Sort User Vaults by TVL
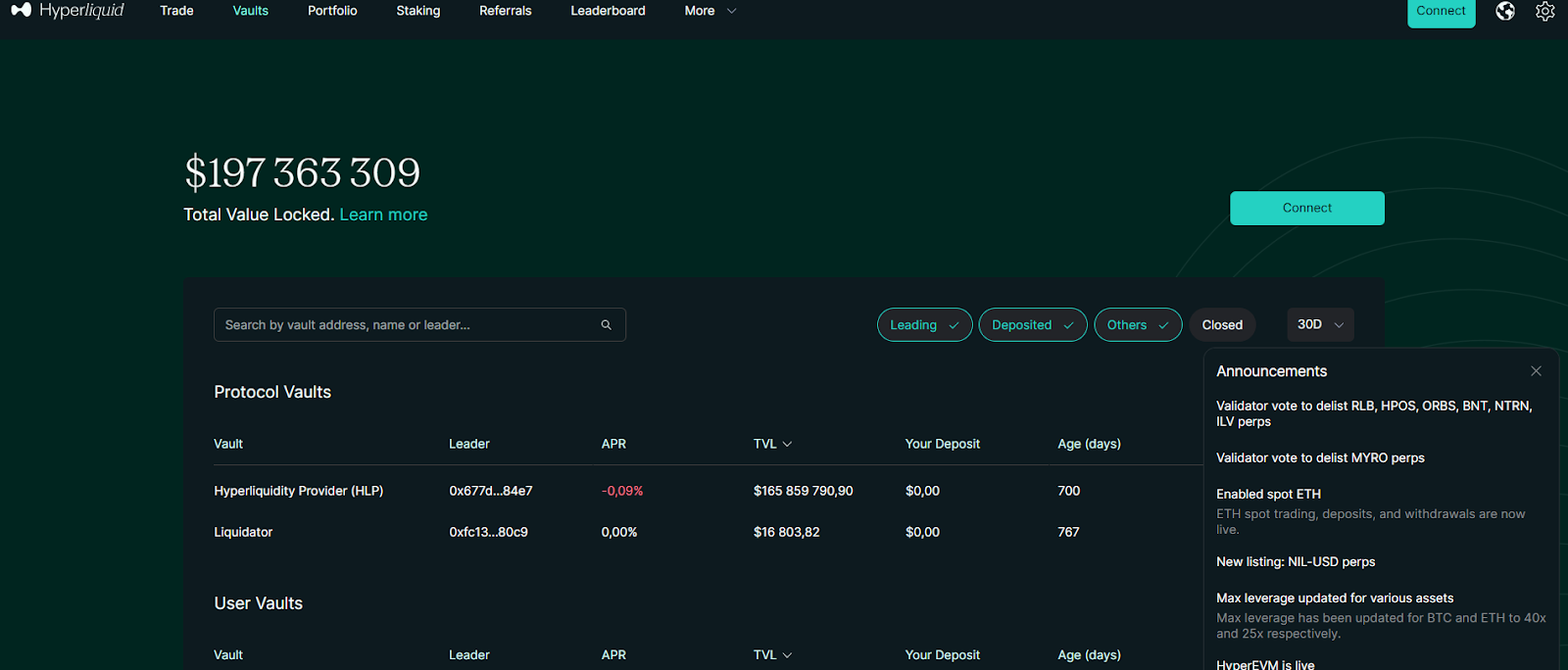 (x=772, y=655)
